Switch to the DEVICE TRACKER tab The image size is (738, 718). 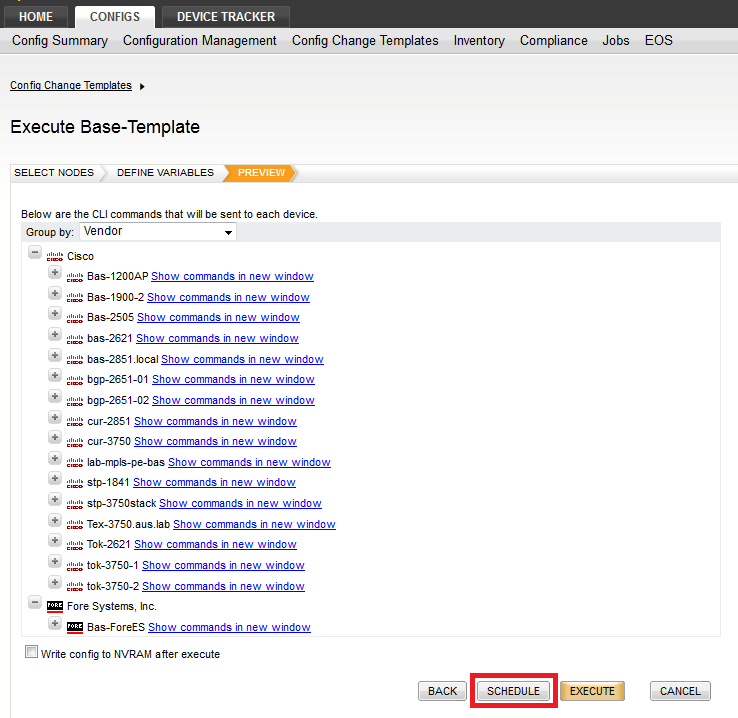click(x=226, y=17)
